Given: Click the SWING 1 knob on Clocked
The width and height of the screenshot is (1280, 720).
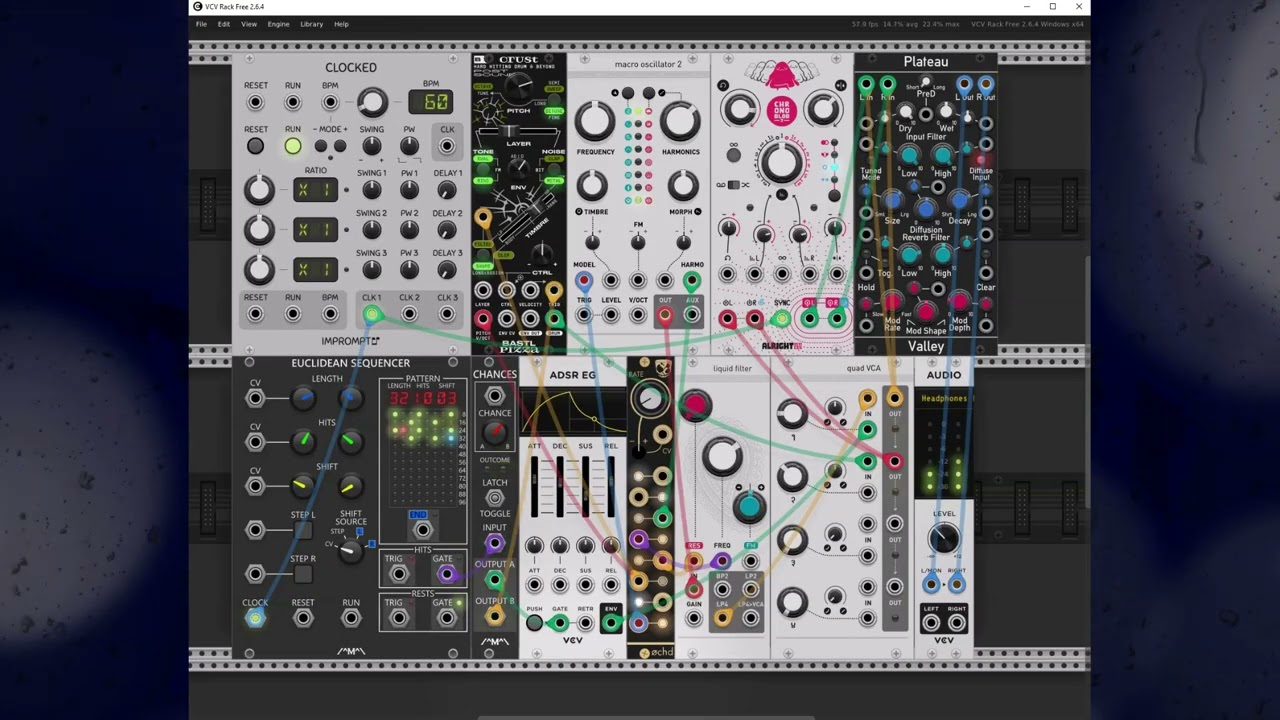Looking at the screenshot, I should (x=372, y=190).
